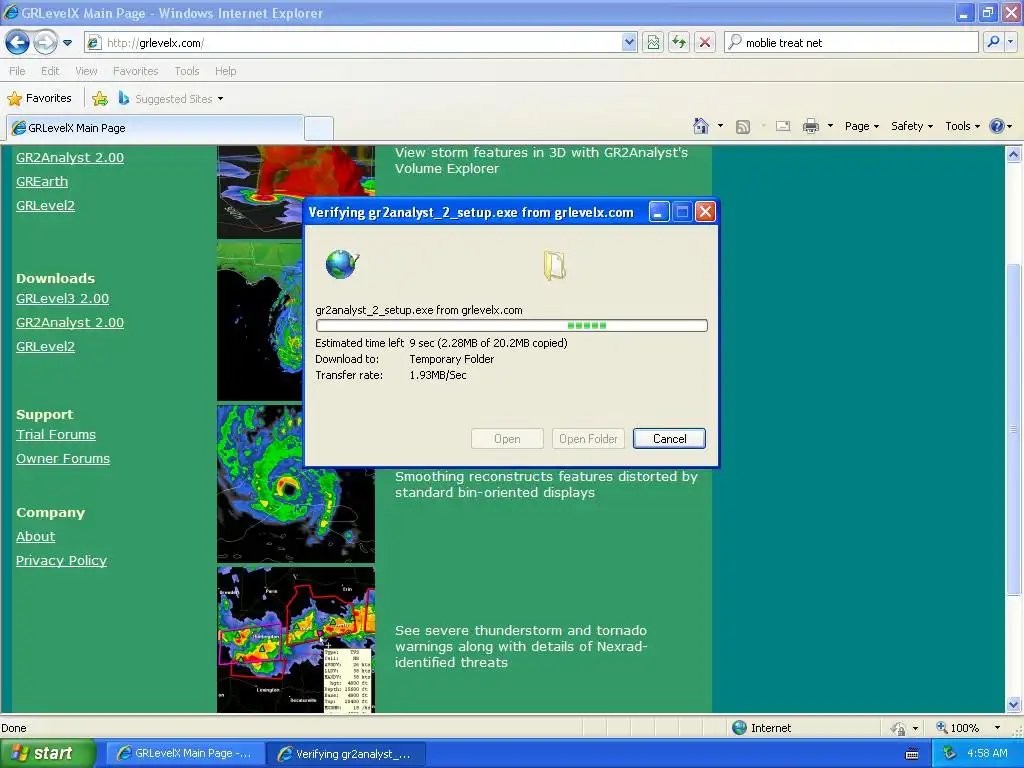Select the GRLevelX Main Page tab

[155, 128]
